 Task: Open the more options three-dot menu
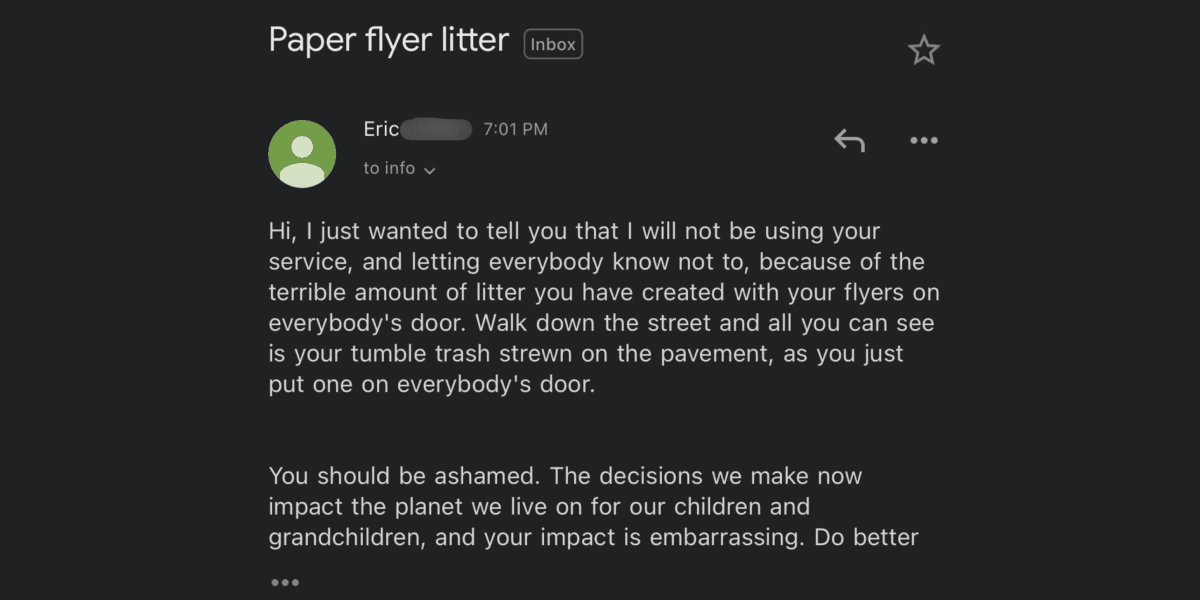[923, 141]
